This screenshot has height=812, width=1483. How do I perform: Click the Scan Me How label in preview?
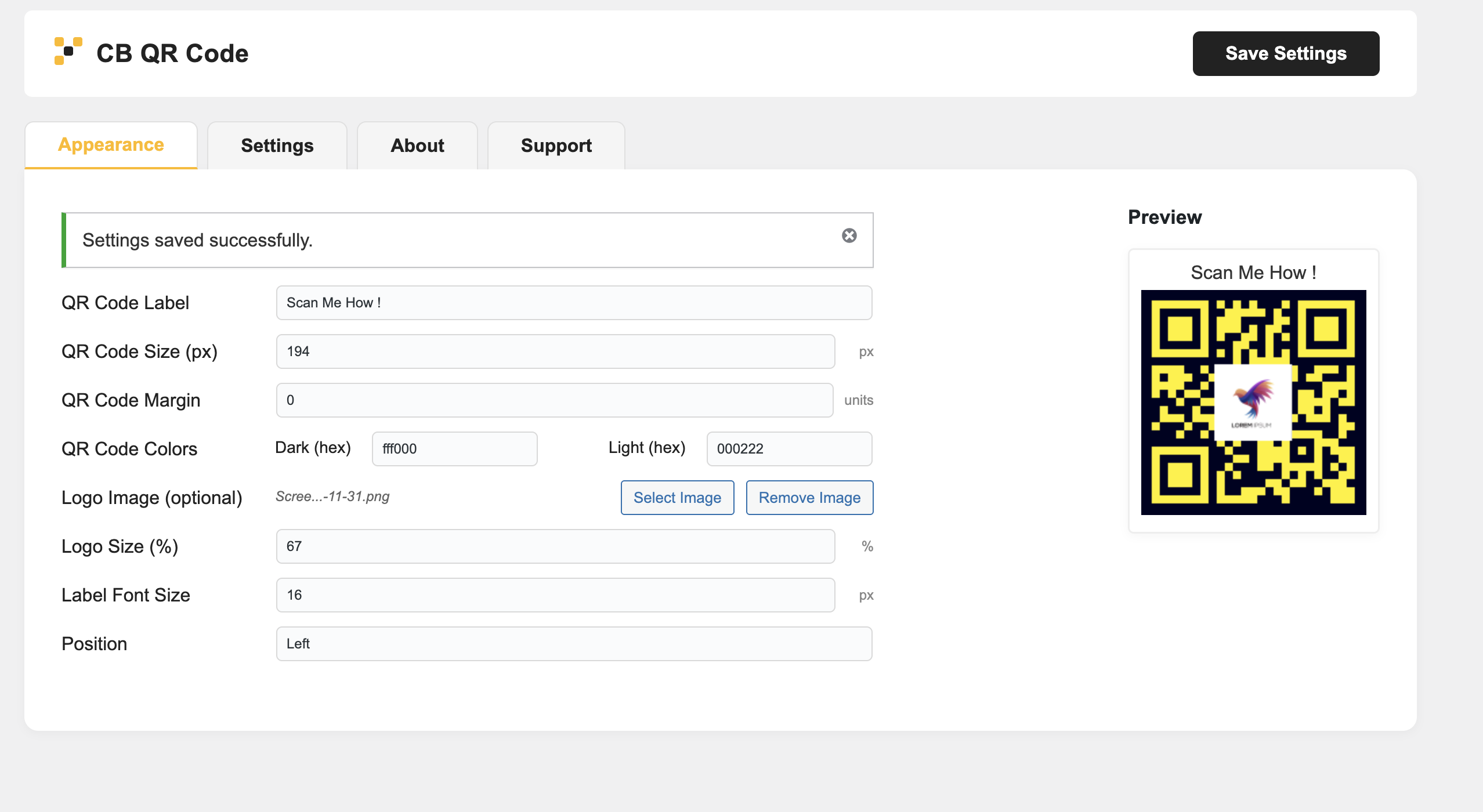tap(1254, 272)
